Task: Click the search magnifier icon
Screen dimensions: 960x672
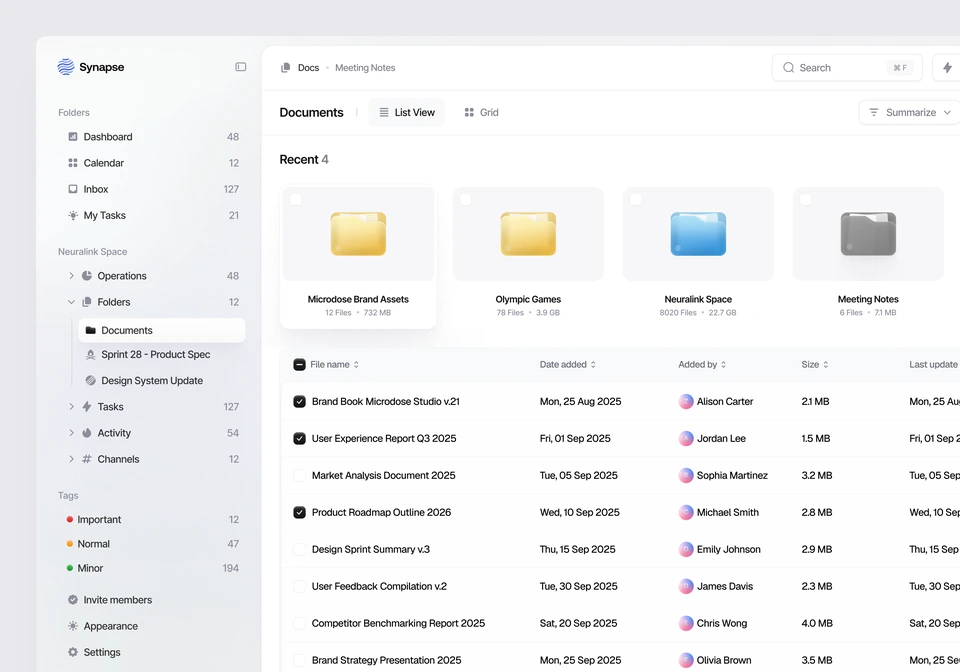Action: coord(789,67)
